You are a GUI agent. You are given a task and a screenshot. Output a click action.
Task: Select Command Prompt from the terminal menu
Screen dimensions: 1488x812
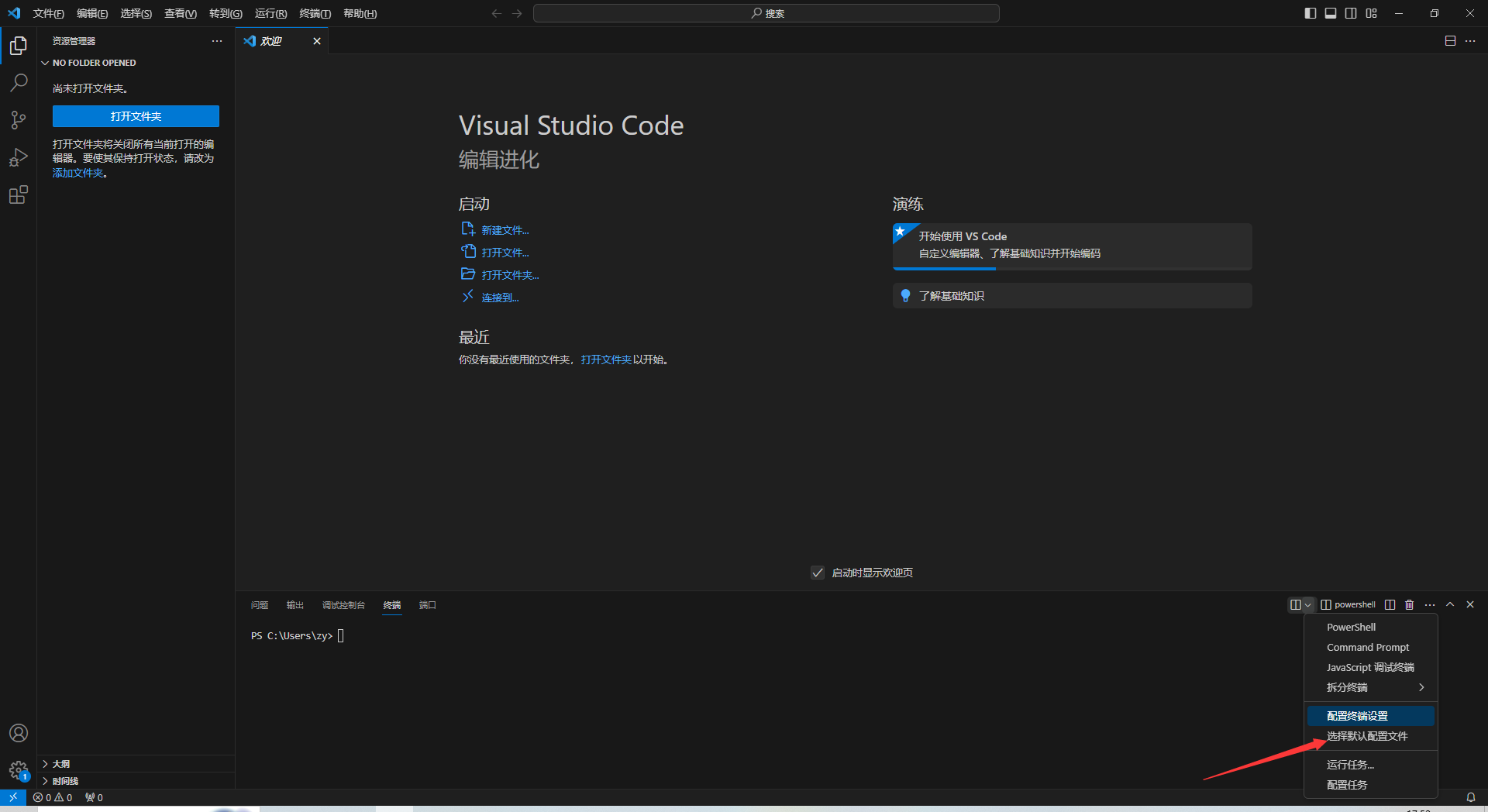[1370, 647]
